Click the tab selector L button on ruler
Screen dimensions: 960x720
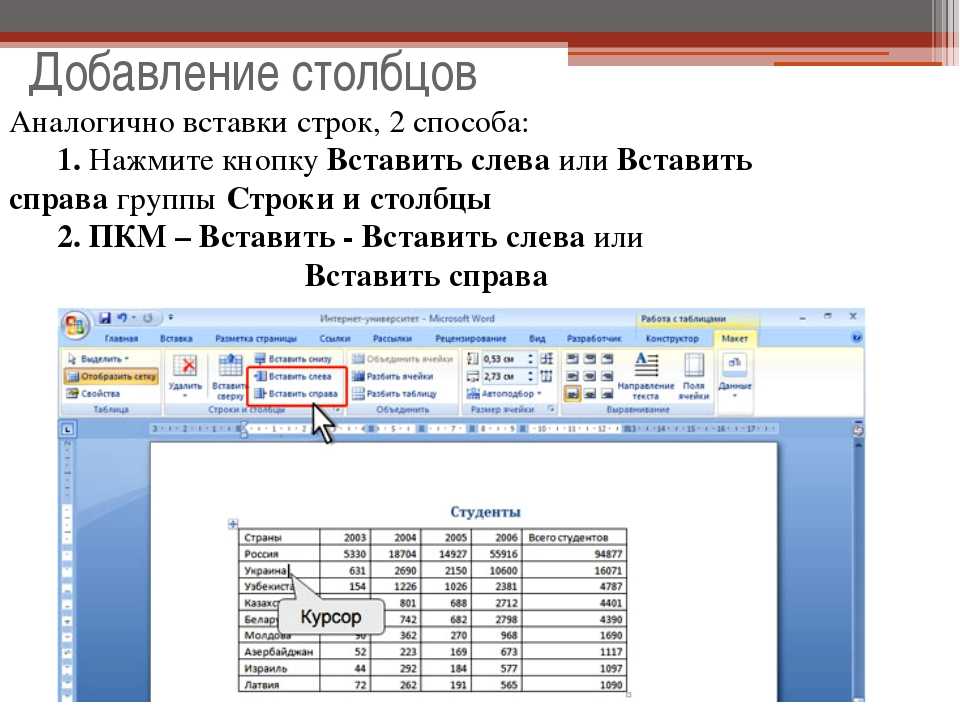pos(68,429)
